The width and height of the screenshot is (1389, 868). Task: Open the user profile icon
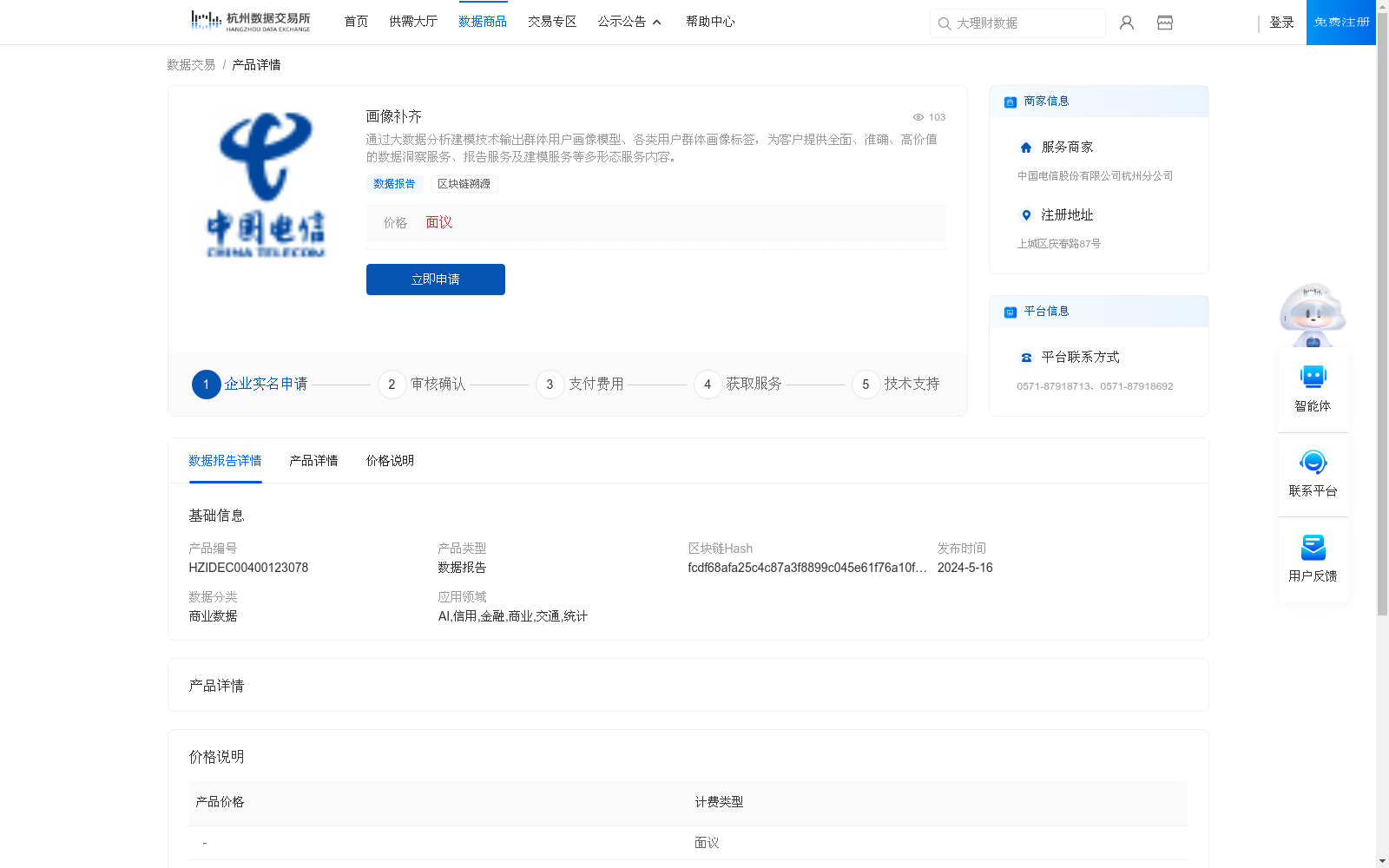click(1127, 23)
